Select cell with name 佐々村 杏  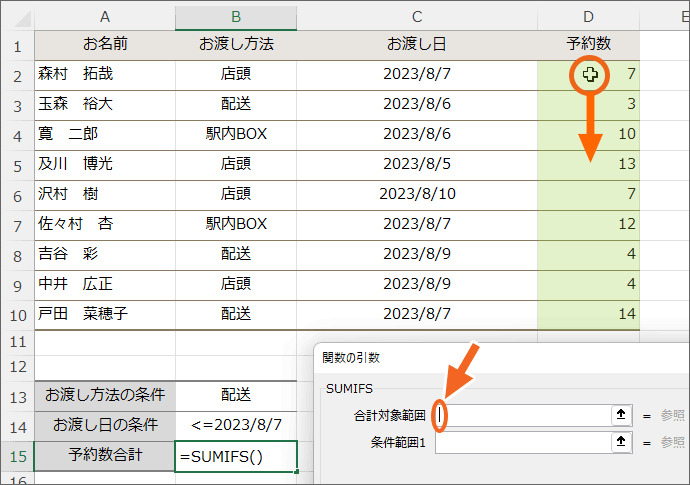click(105, 224)
